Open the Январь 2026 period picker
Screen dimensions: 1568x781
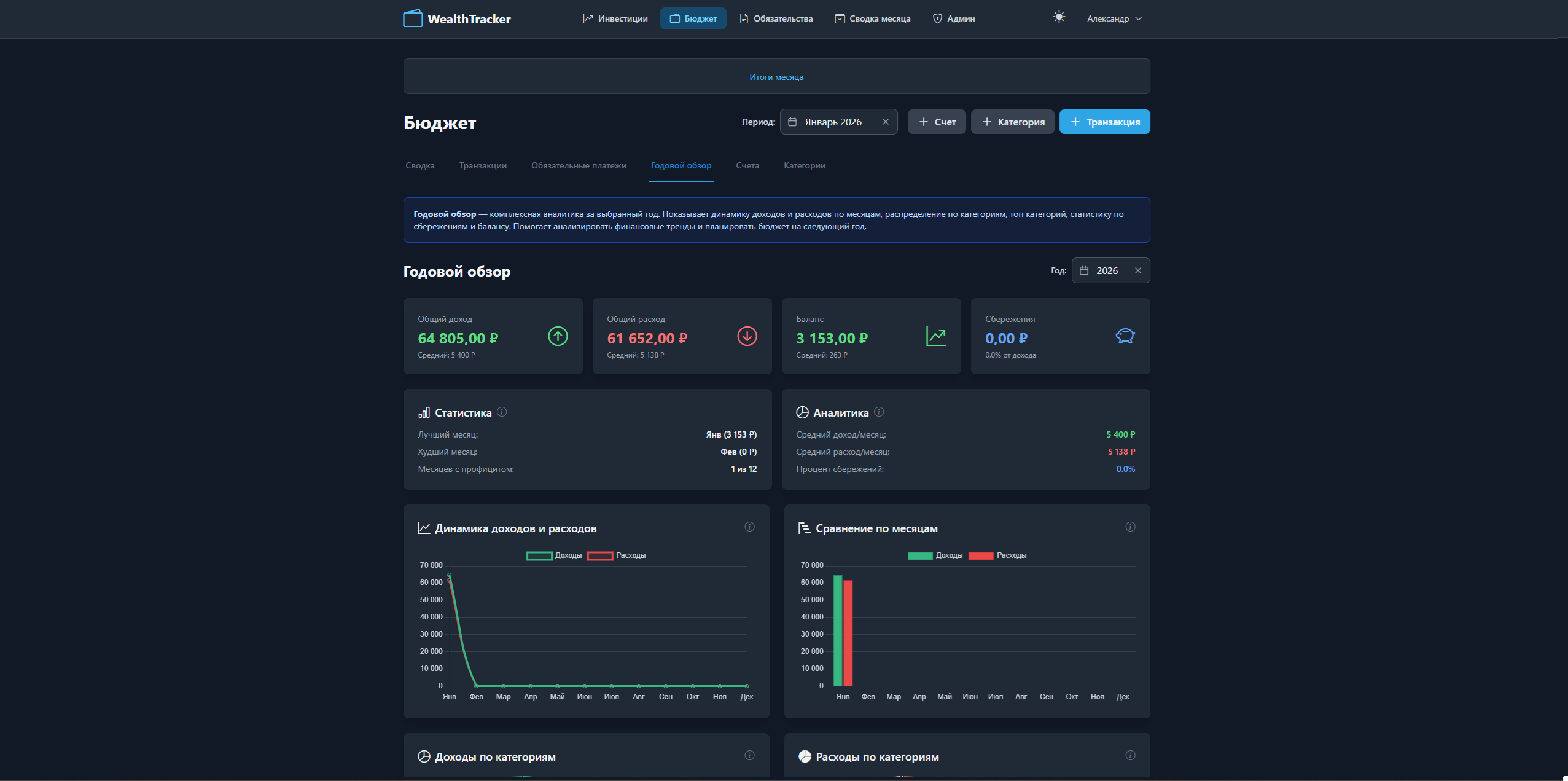tap(833, 122)
